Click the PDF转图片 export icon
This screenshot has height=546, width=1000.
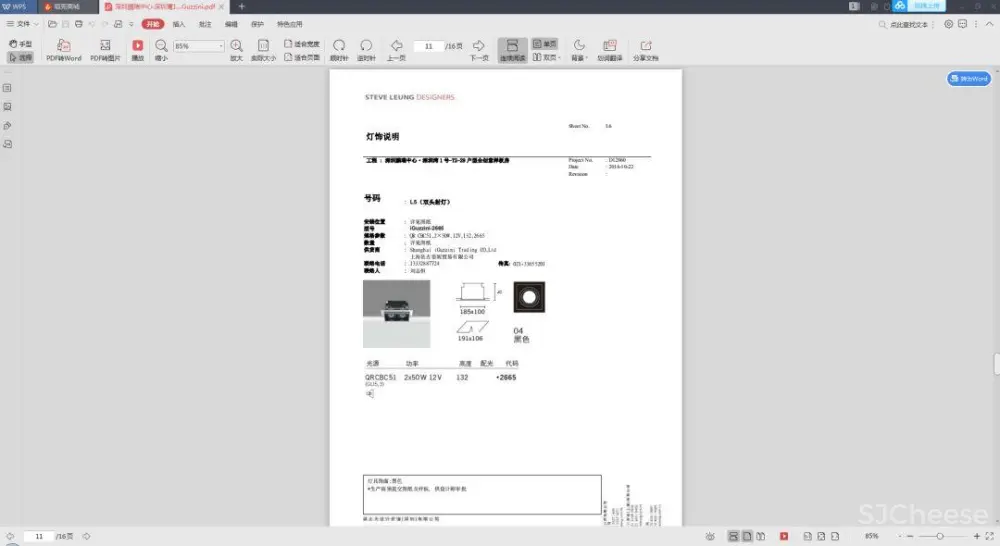(x=105, y=46)
